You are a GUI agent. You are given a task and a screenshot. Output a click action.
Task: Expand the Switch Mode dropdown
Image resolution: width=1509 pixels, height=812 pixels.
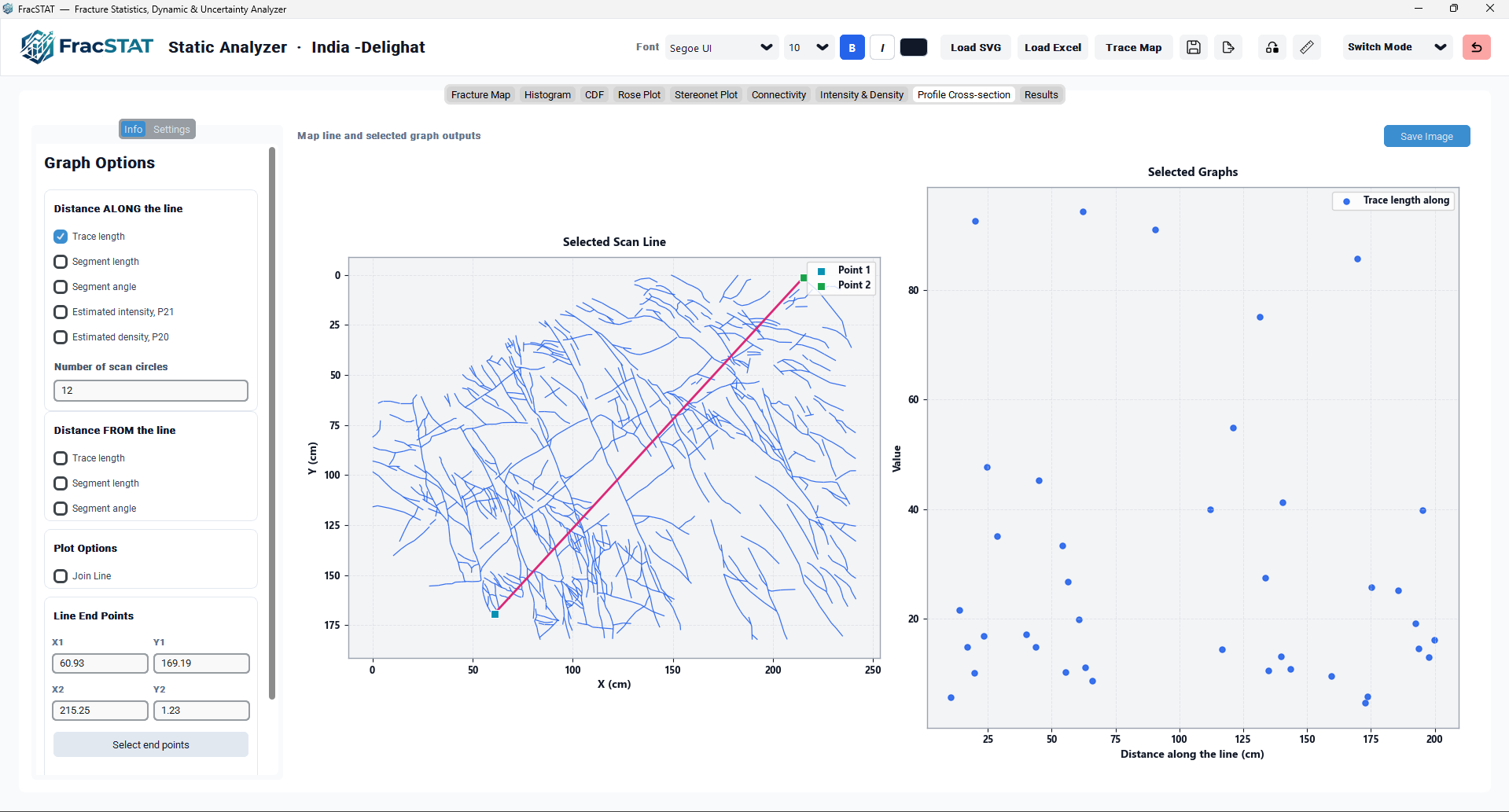coord(1397,47)
